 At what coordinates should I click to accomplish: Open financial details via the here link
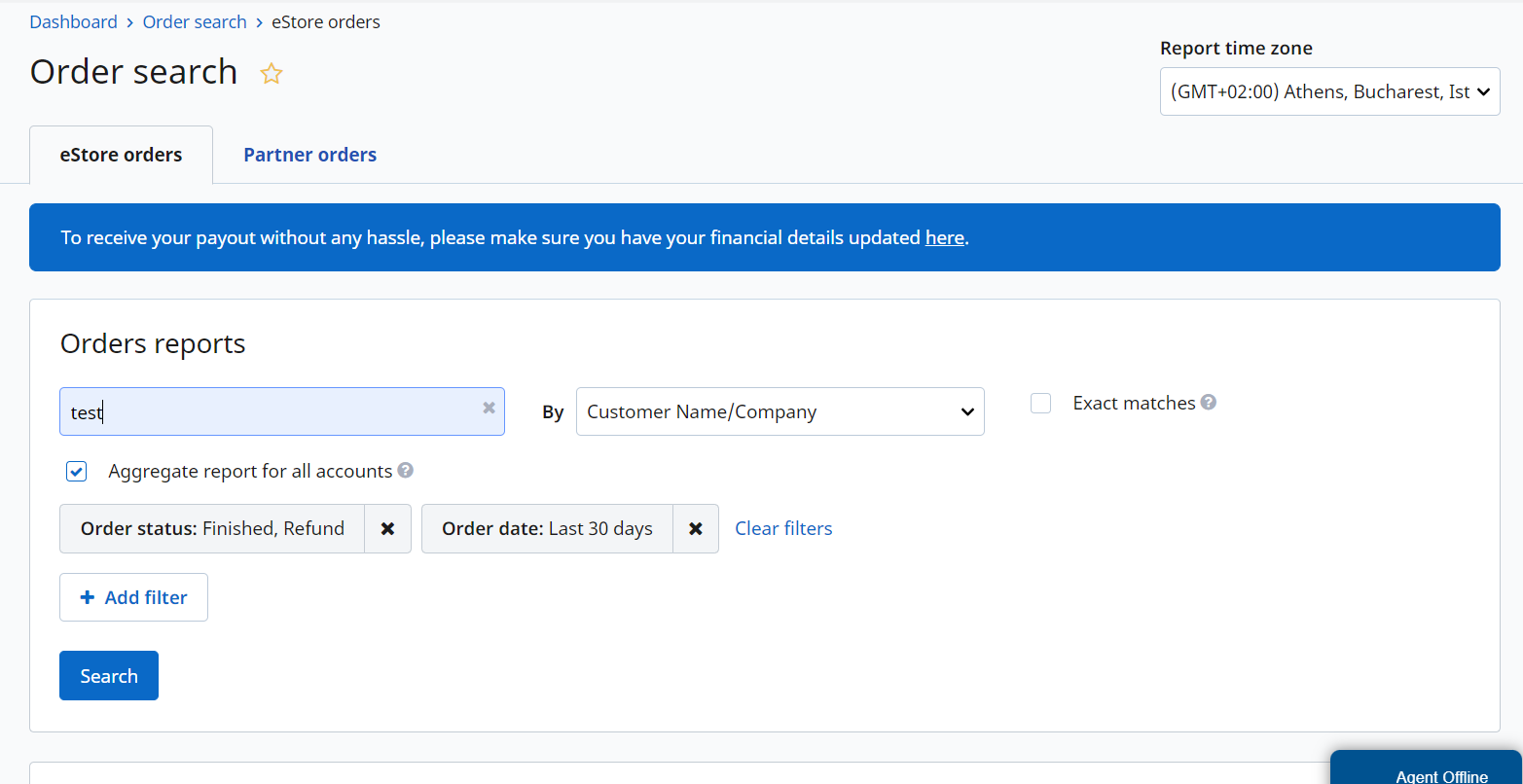click(x=943, y=236)
